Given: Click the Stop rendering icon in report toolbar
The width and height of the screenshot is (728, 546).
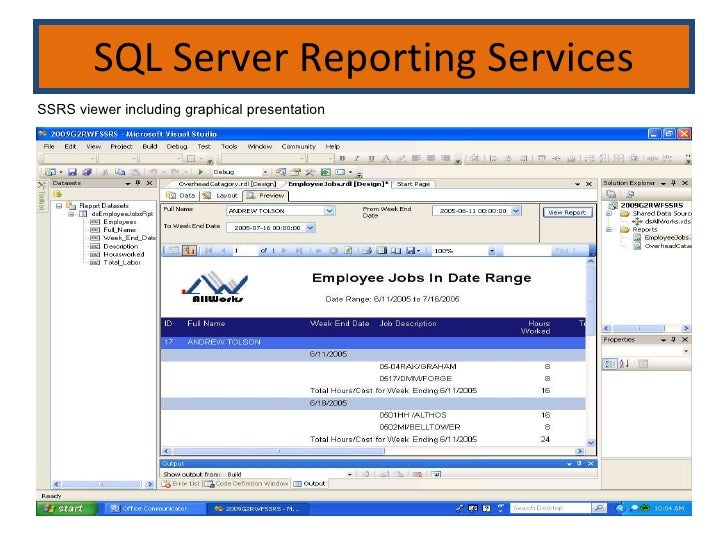Looking at the screenshot, I should tap(333, 251).
